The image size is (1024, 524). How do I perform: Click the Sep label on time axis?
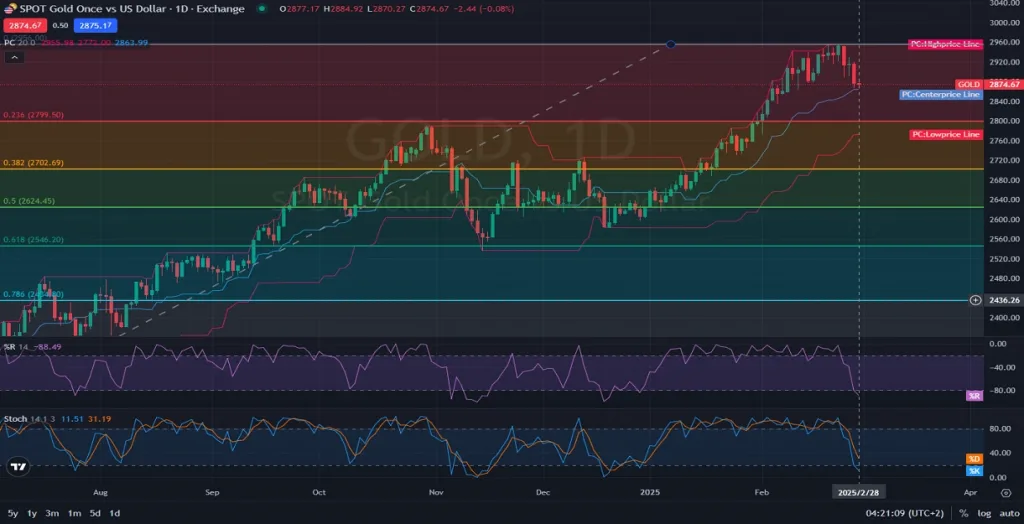pos(212,491)
